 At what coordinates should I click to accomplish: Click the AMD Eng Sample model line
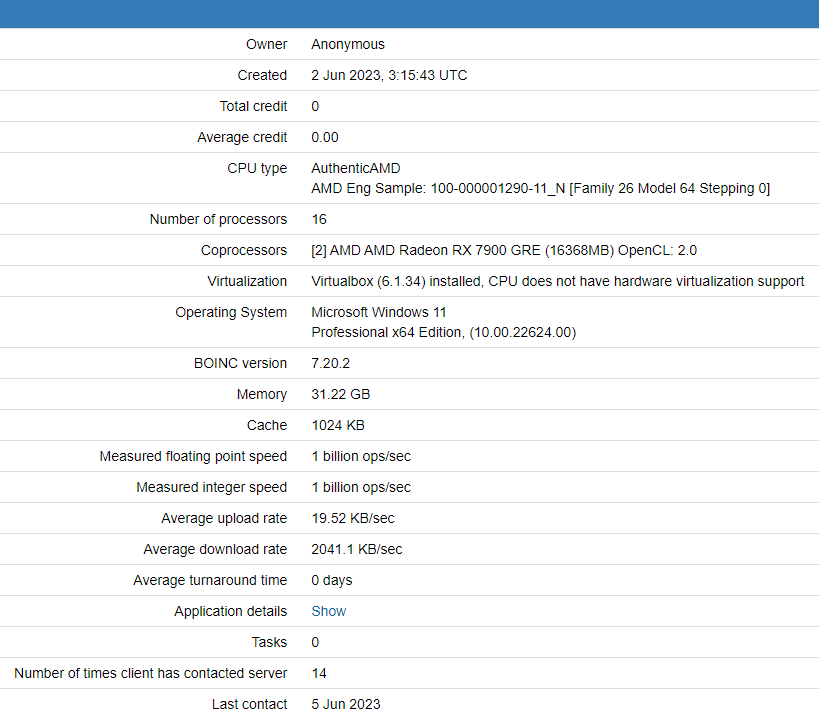point(540,188)
